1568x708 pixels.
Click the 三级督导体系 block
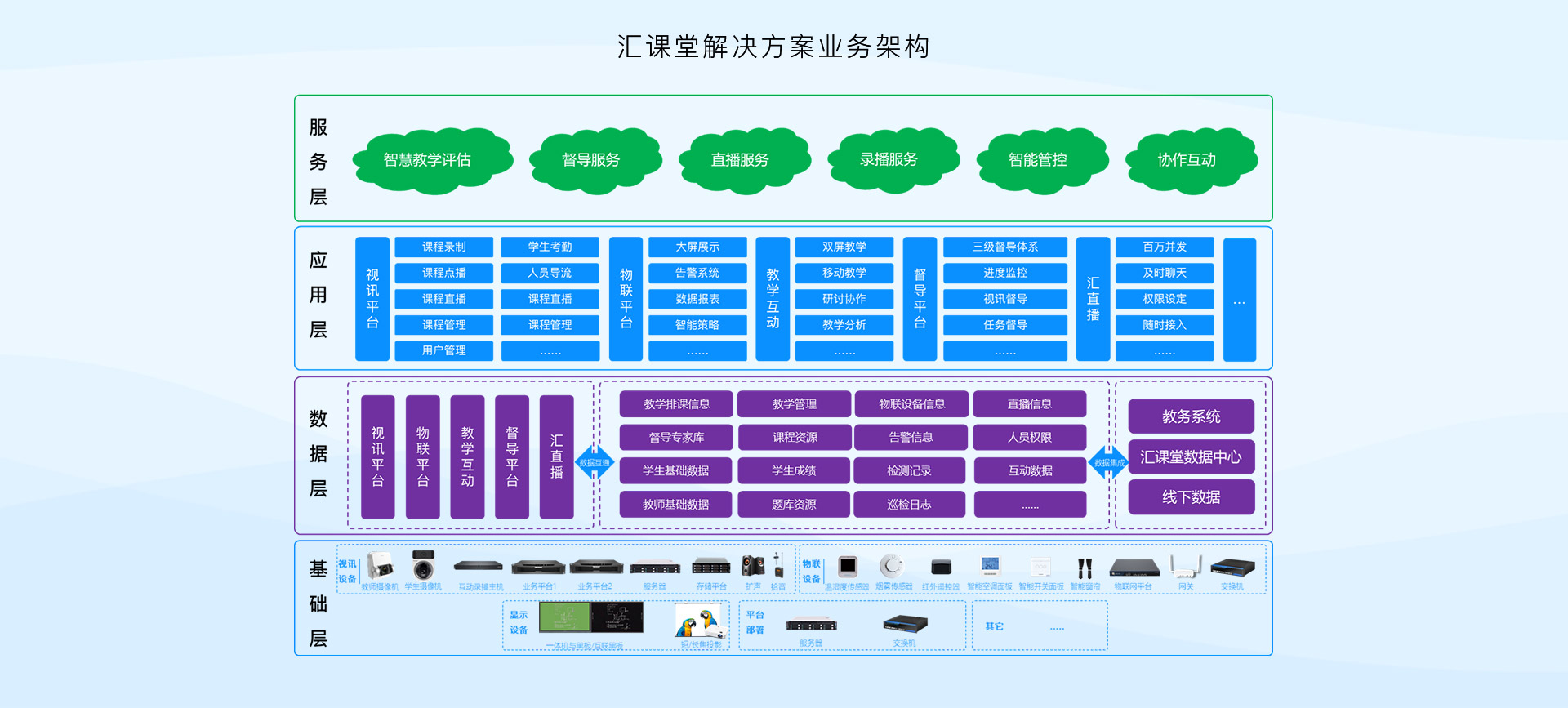coord(1005,247)
